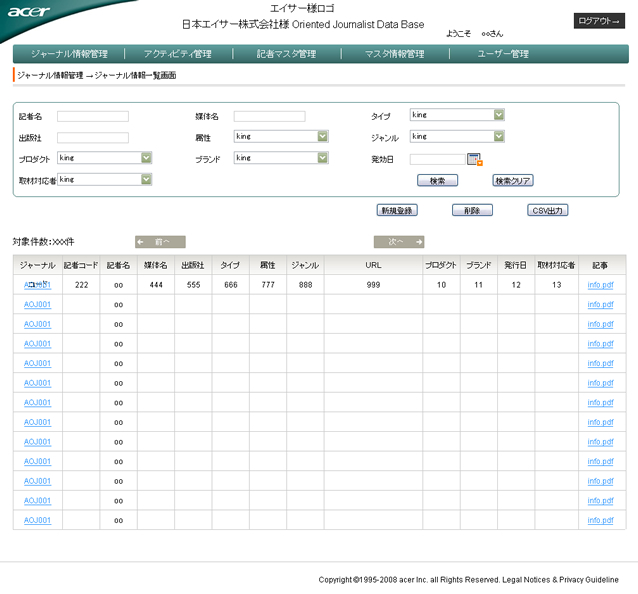Go to next page with 次へ button
The width and height of the screenshot is (638, 594).
click(x=399, y=242)
